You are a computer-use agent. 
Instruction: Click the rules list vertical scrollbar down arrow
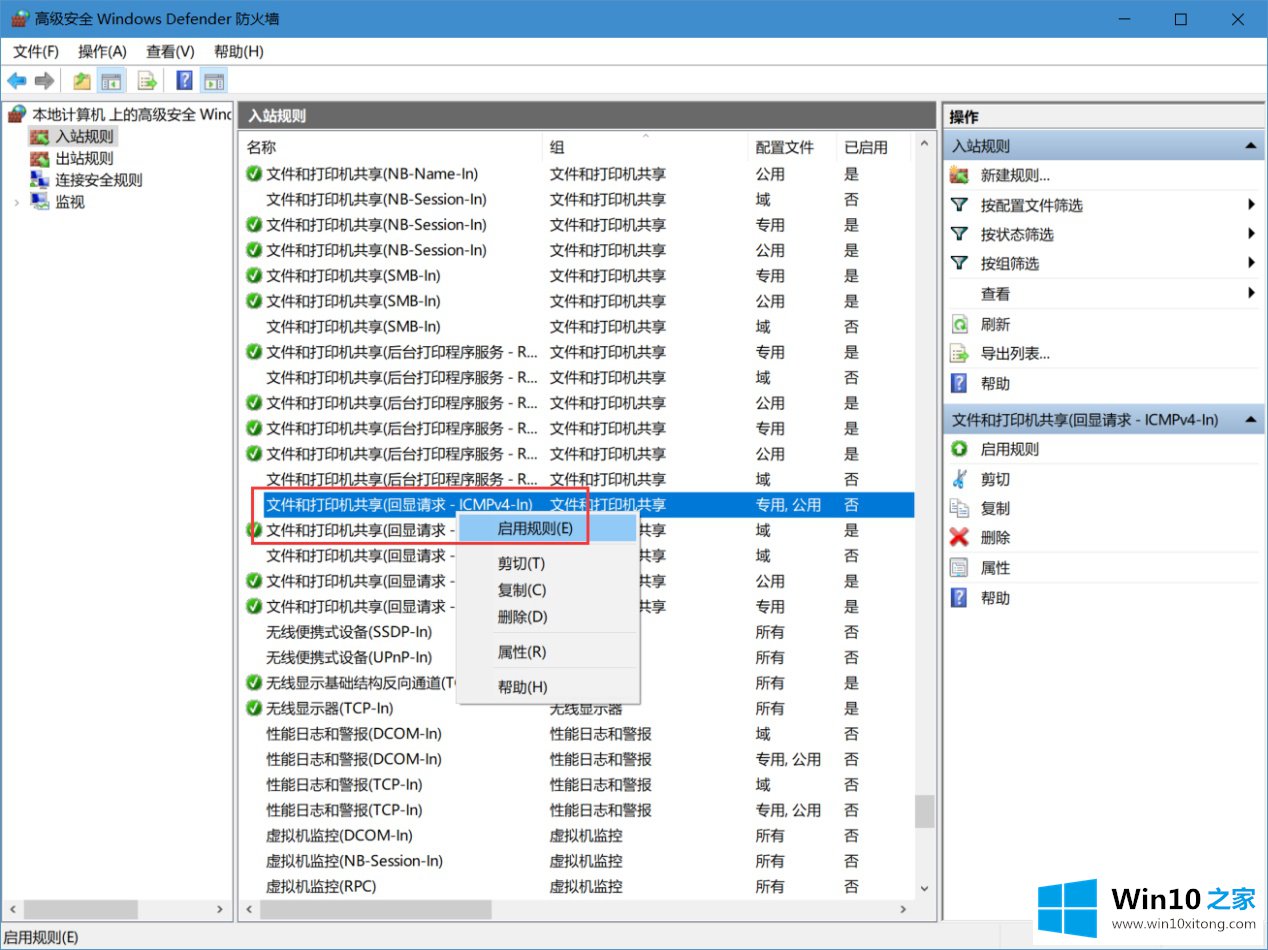point(924,887)
